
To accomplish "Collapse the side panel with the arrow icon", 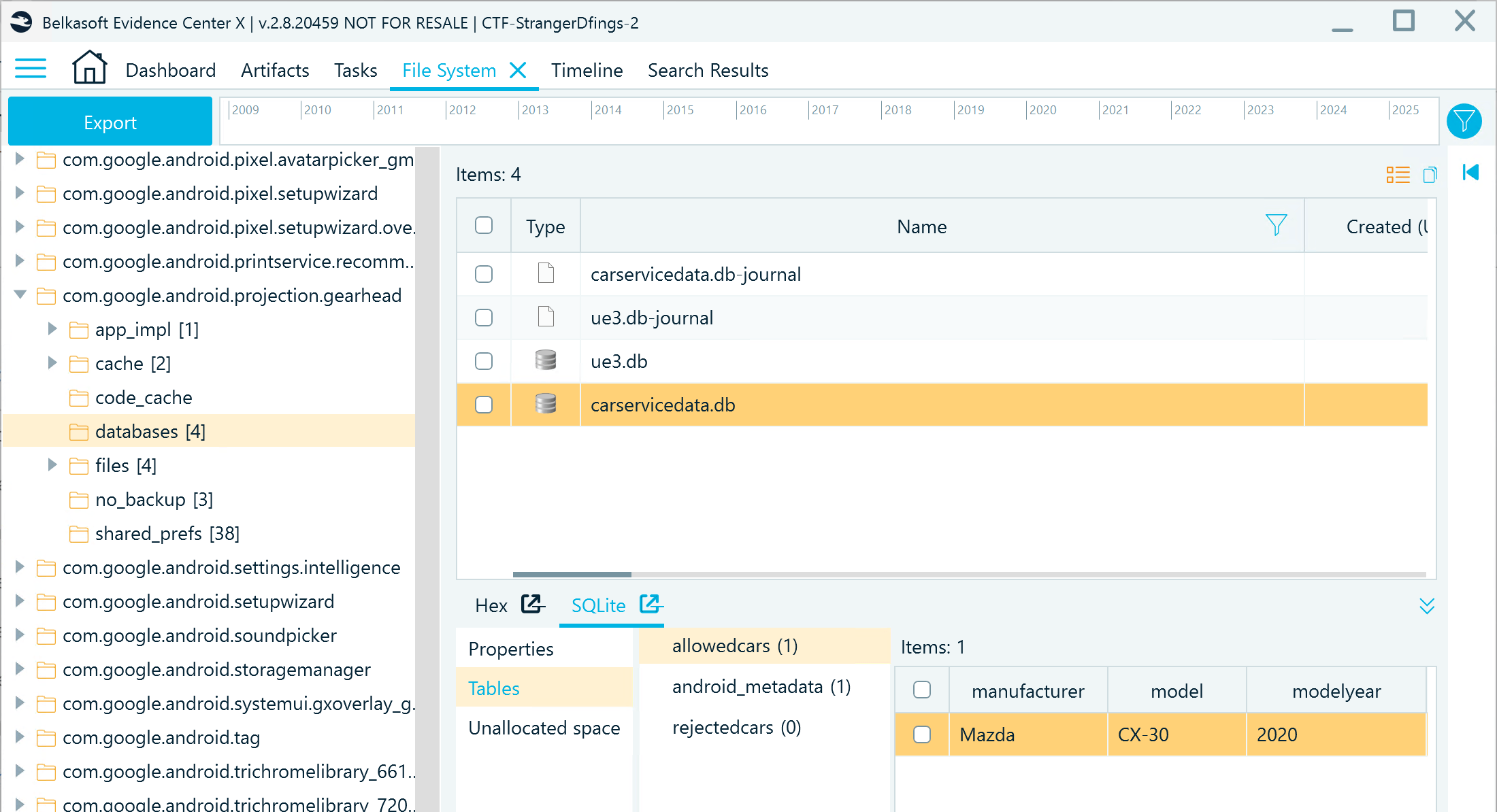I will pyautogui.click(x=1470, y=172).
